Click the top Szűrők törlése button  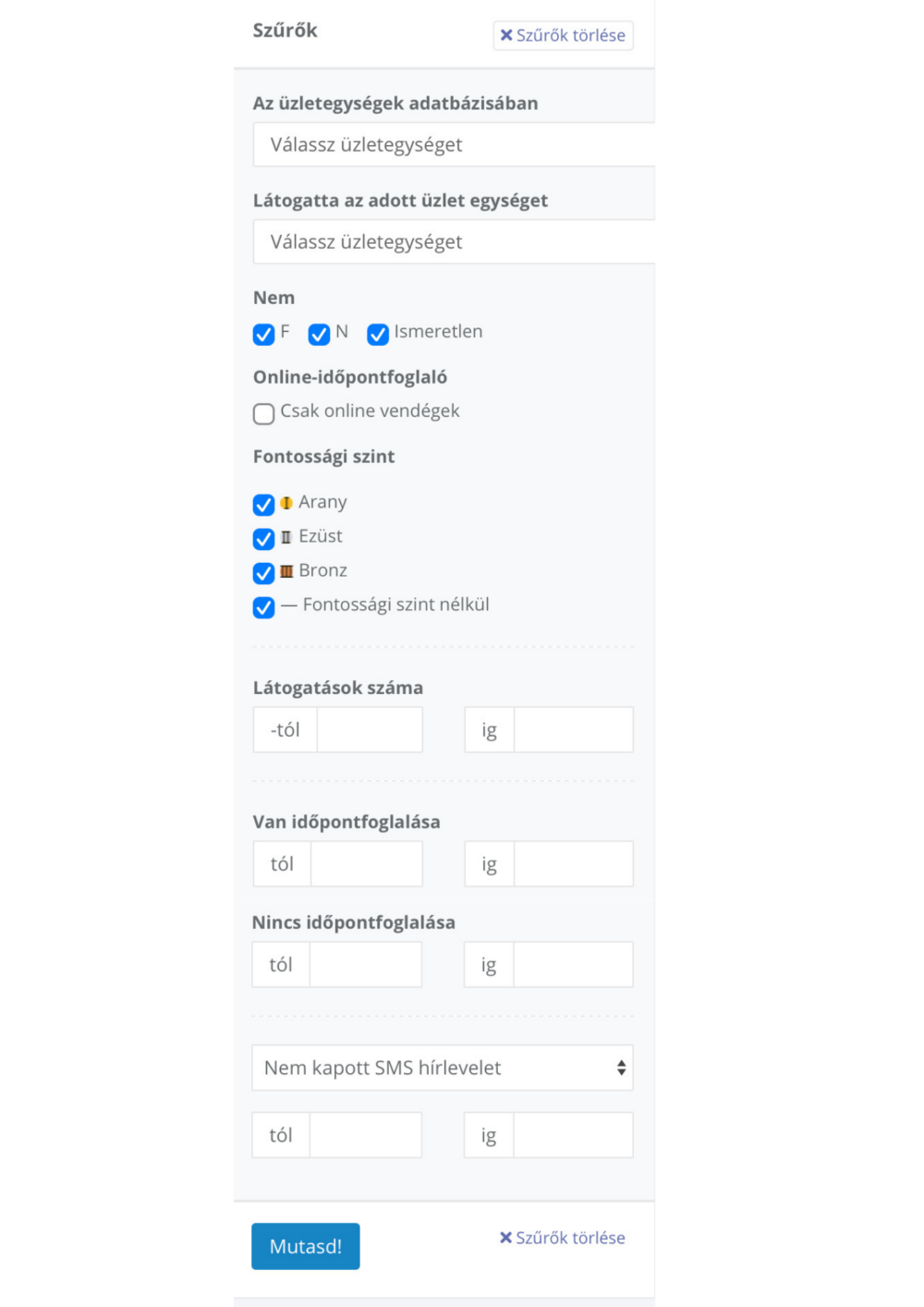pos(563,35)
